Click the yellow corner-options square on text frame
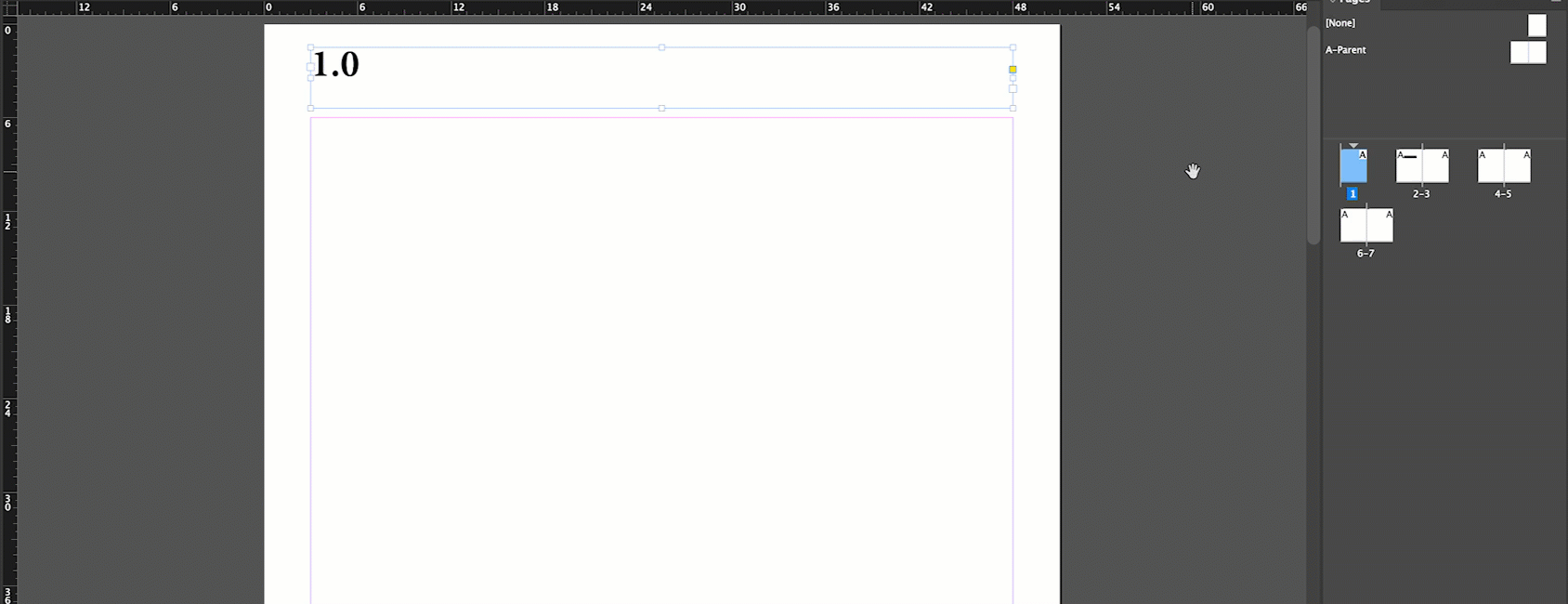Viewport: 1568px width, 604px height. pyautogui.click(x=1013, y=70)
